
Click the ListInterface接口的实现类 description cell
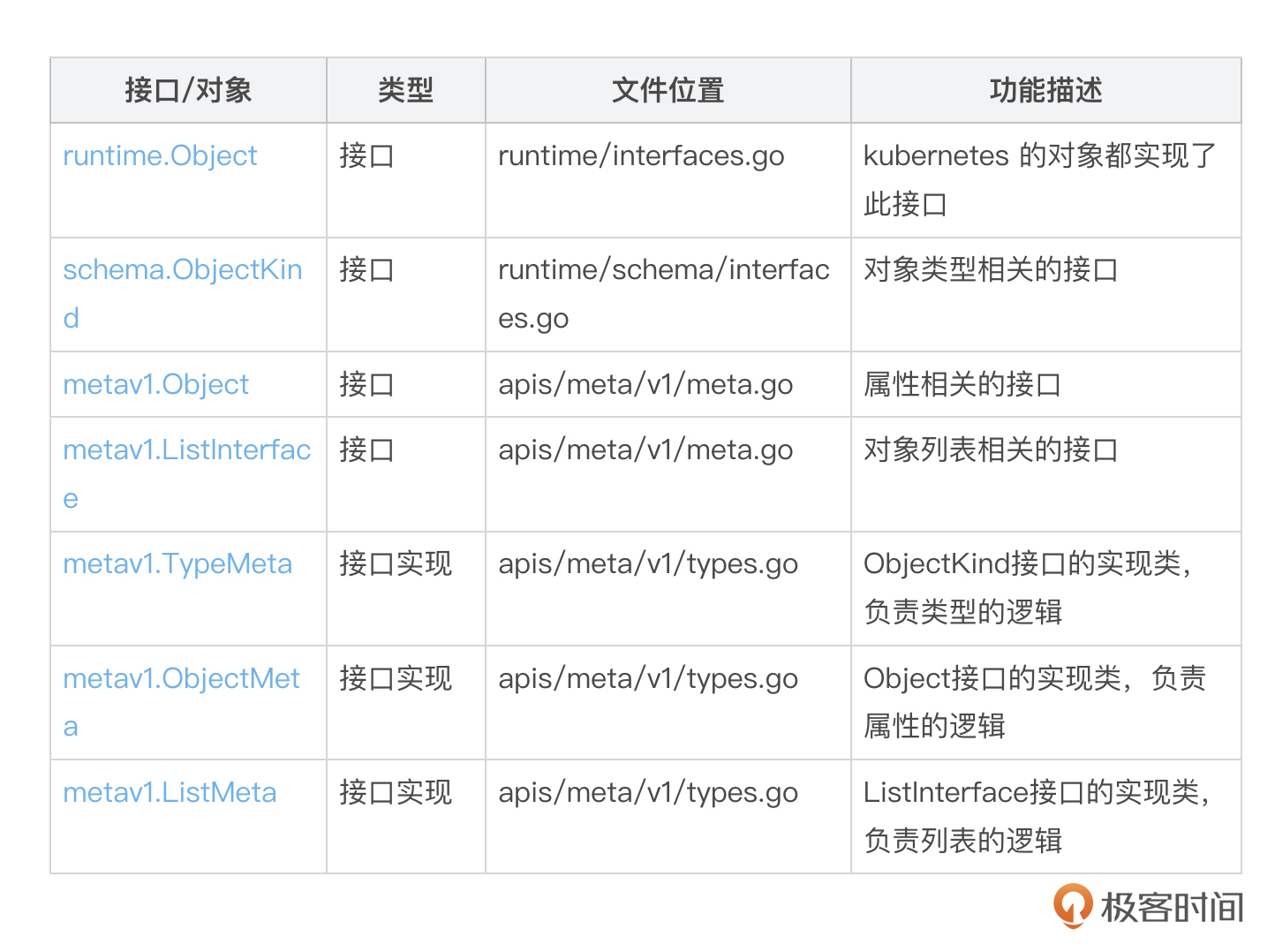click(x=1037, y=816)
